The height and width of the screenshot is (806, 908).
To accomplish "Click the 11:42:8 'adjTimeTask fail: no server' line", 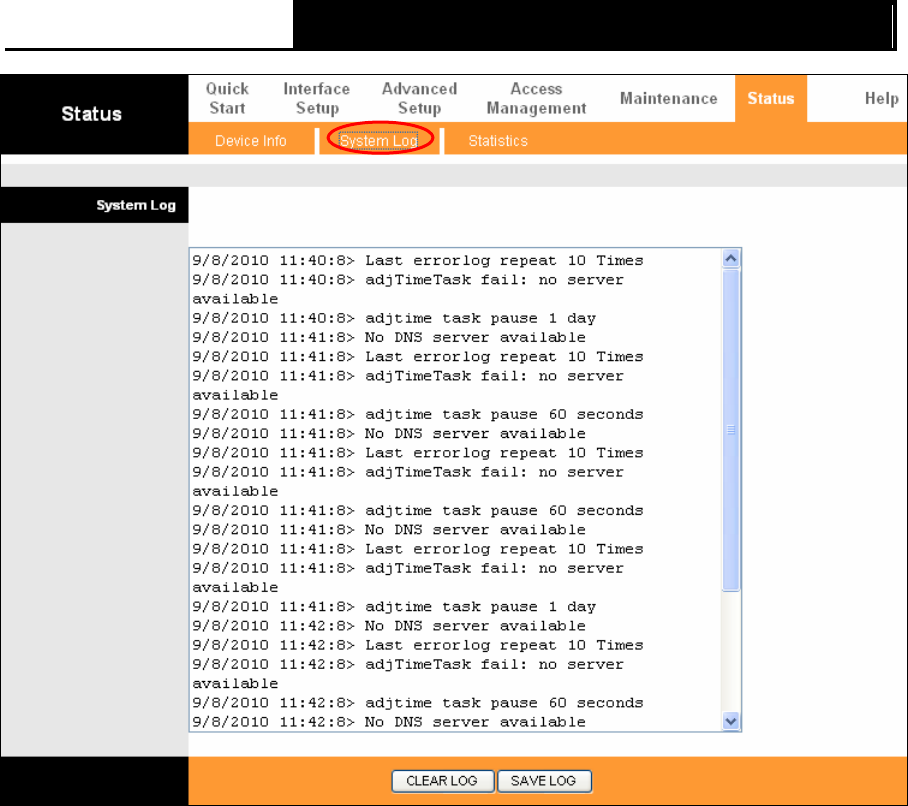I will click(408, 664).
